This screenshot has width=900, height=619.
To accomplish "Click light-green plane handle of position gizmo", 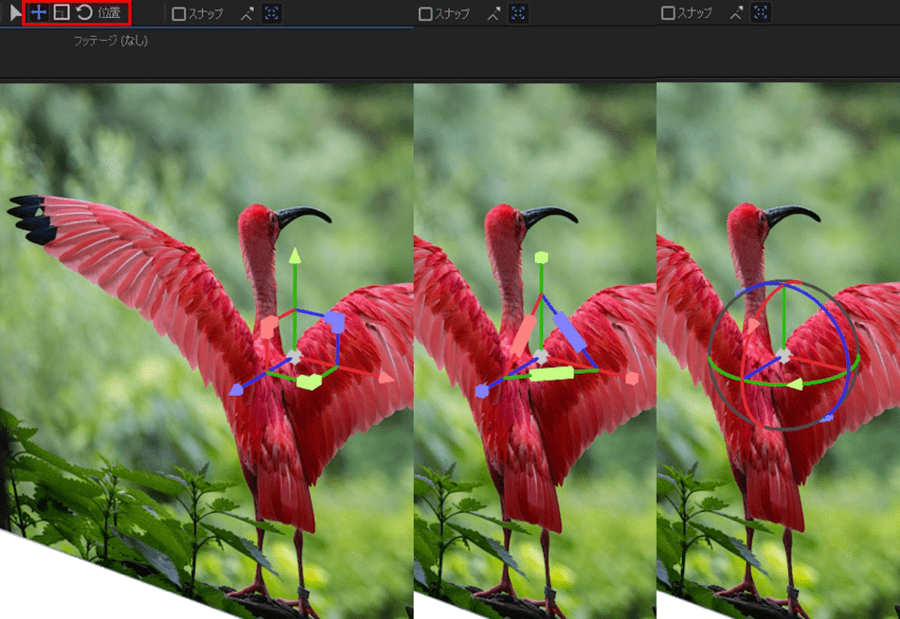I will point(309,381).
